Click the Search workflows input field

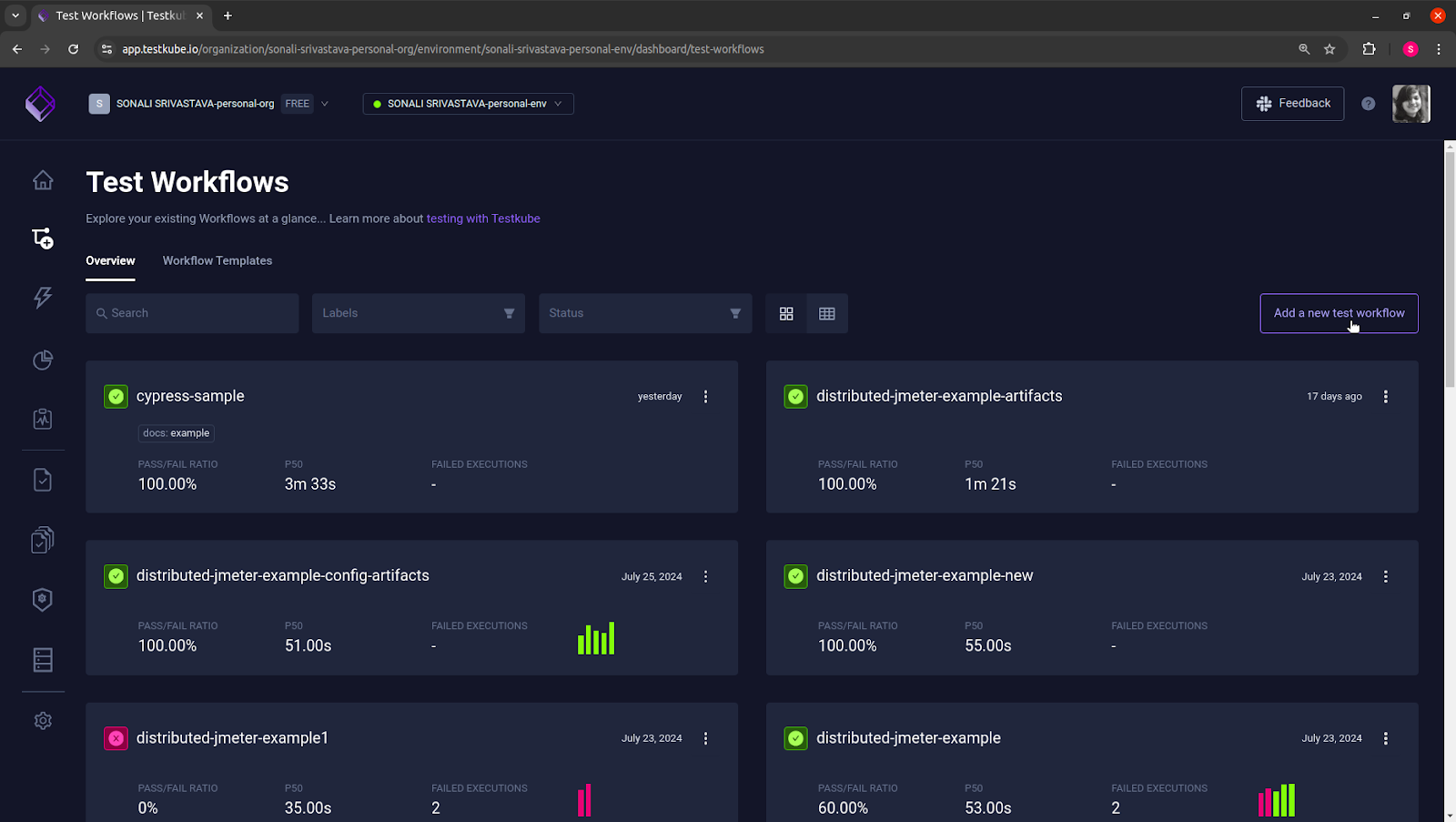tap(192, 313)
